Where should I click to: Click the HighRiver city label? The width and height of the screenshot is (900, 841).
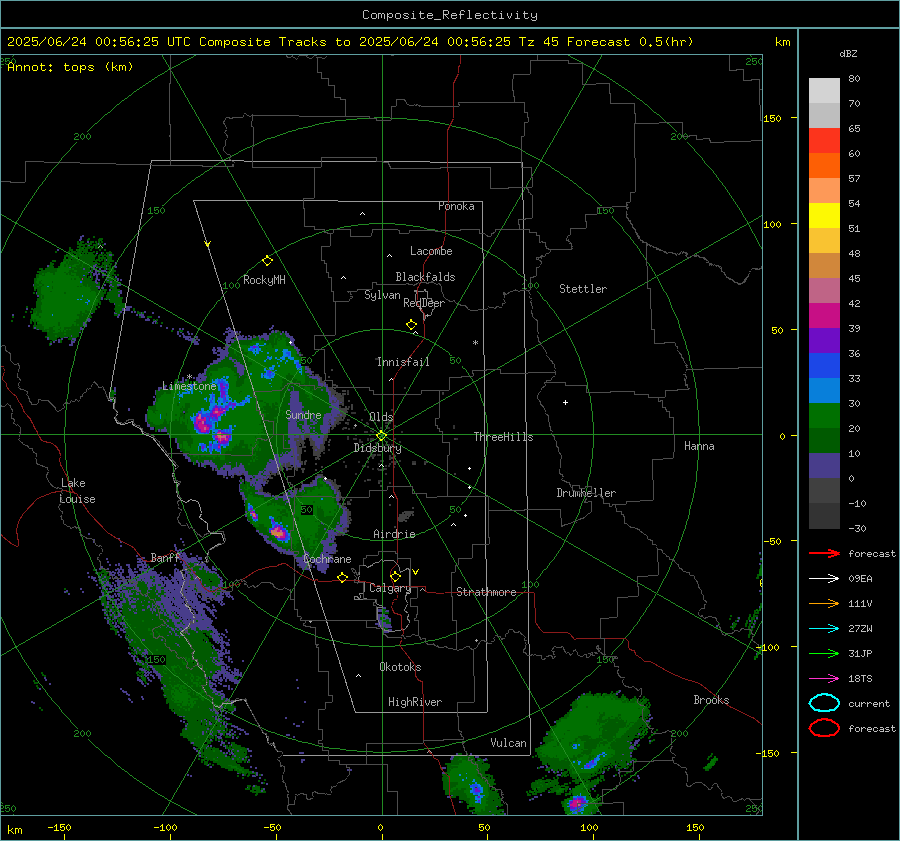pos(415,702)
